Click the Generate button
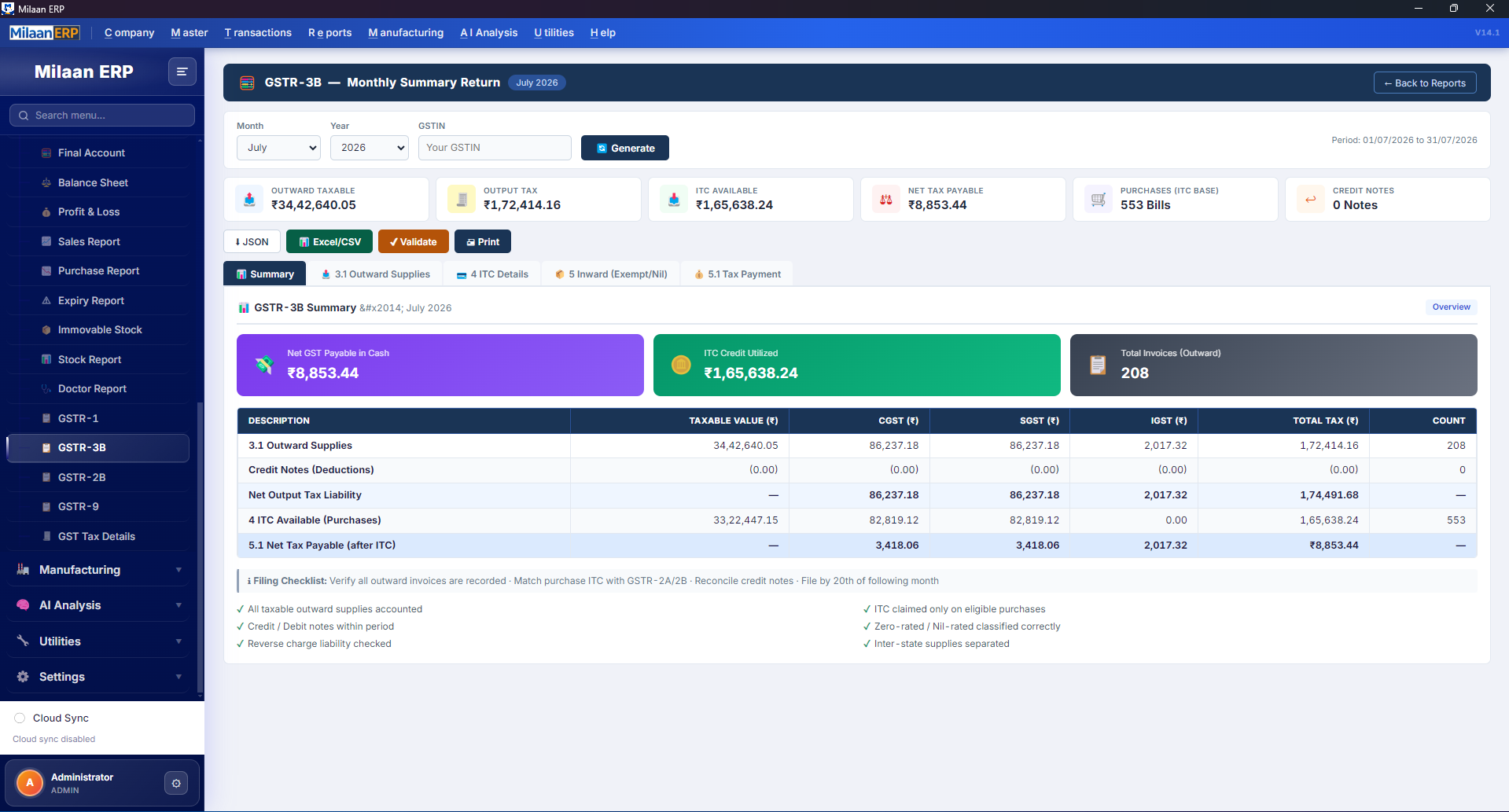The image size is (1509, 812). tap(625, 148)
